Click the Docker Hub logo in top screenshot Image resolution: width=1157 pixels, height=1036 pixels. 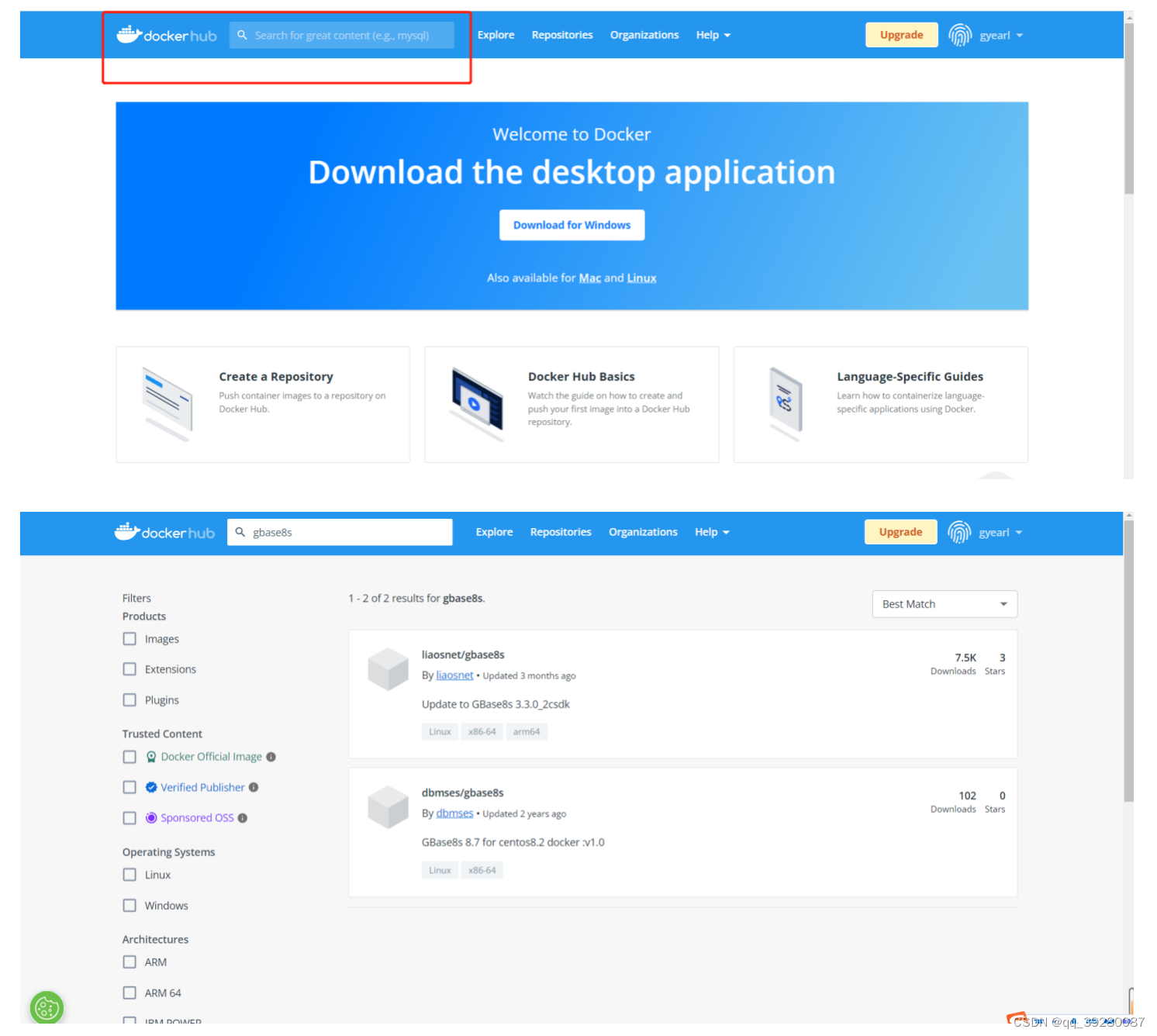(167, 35)
